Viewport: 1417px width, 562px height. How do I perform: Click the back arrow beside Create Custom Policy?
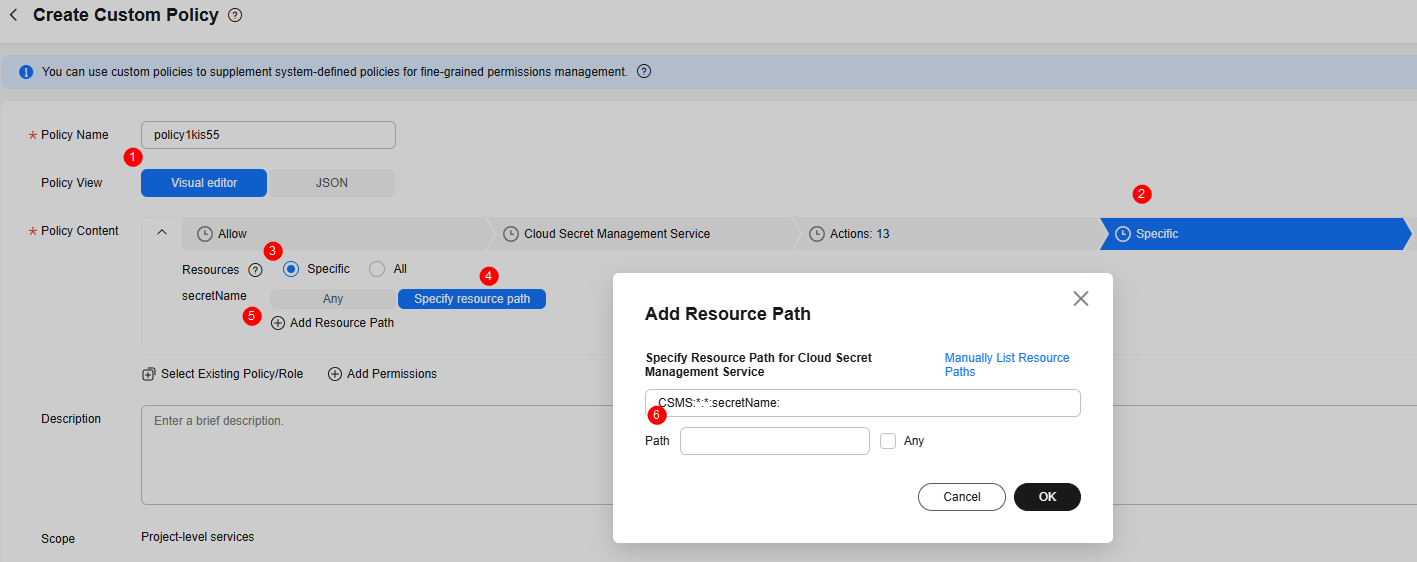[14, 16]
